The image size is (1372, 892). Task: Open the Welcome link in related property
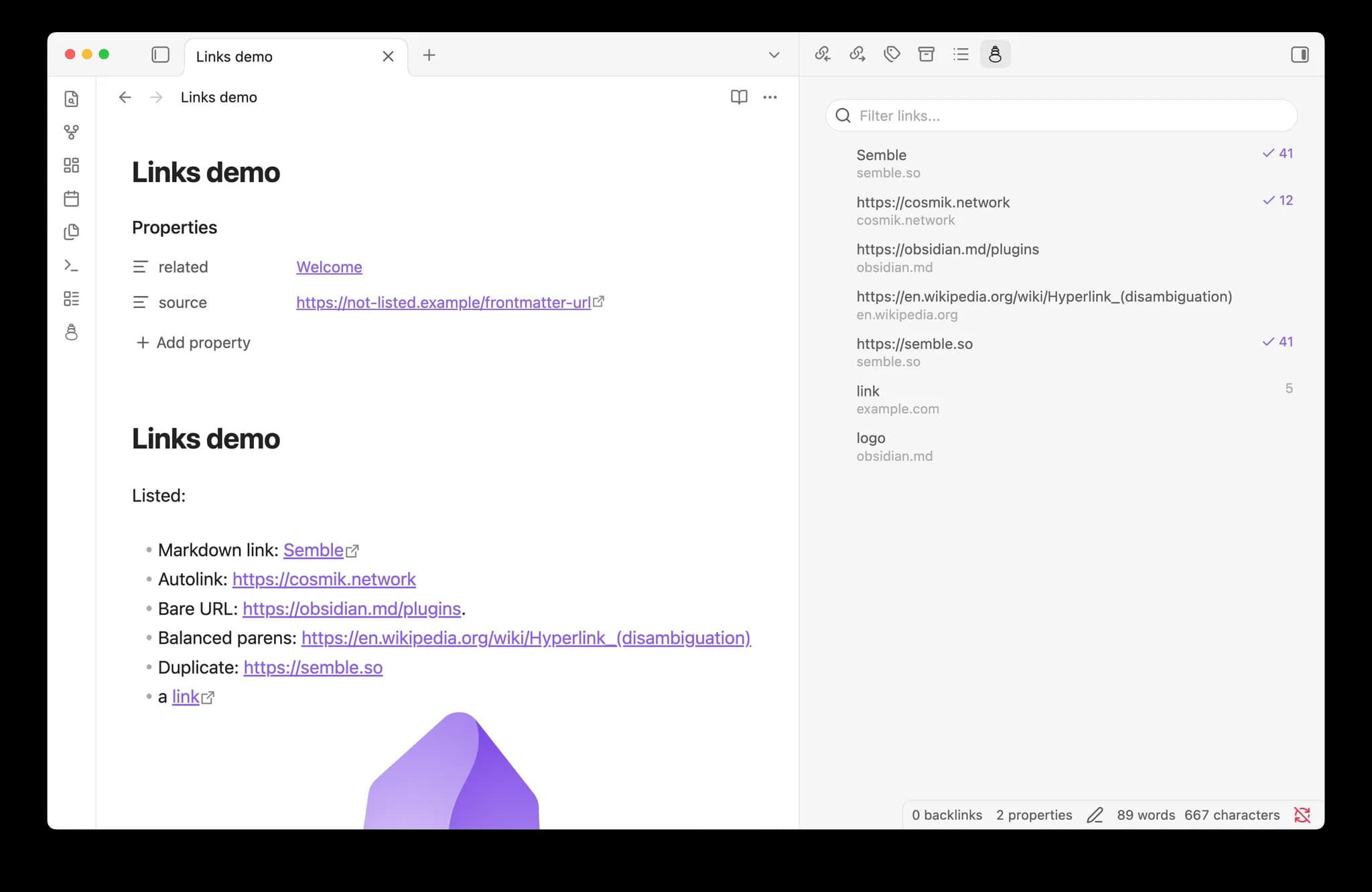329,267
